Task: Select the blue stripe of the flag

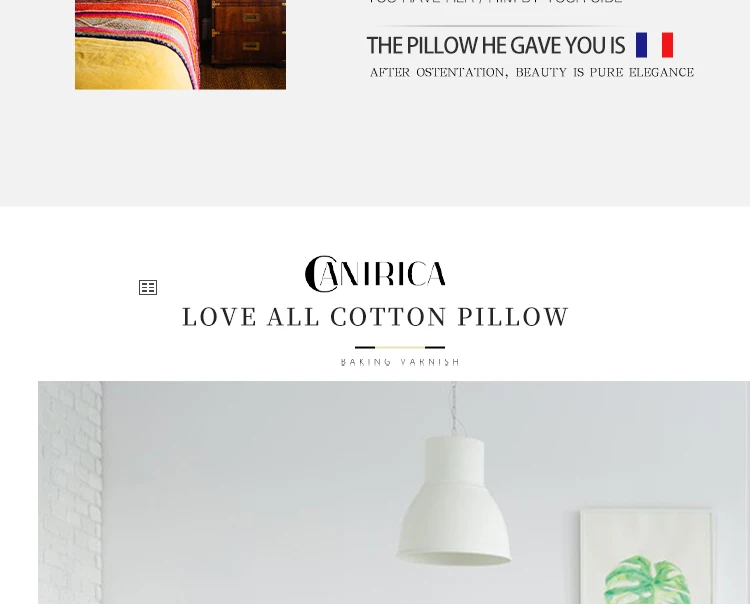Action: [641, 45]
